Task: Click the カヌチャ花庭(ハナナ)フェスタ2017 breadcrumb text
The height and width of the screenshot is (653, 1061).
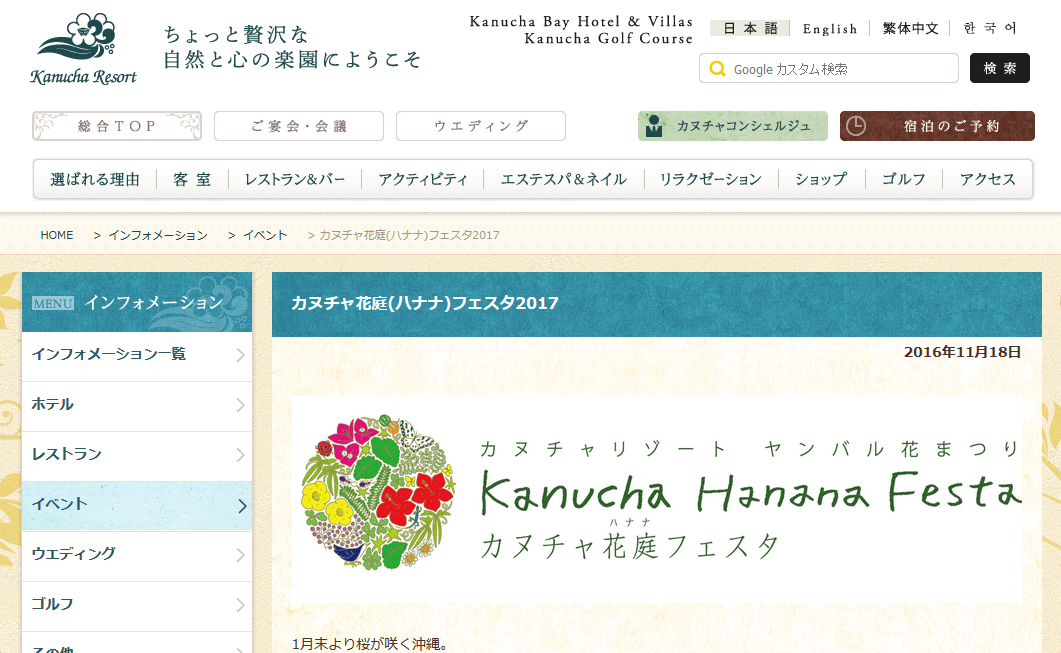Action: point(409,235)
